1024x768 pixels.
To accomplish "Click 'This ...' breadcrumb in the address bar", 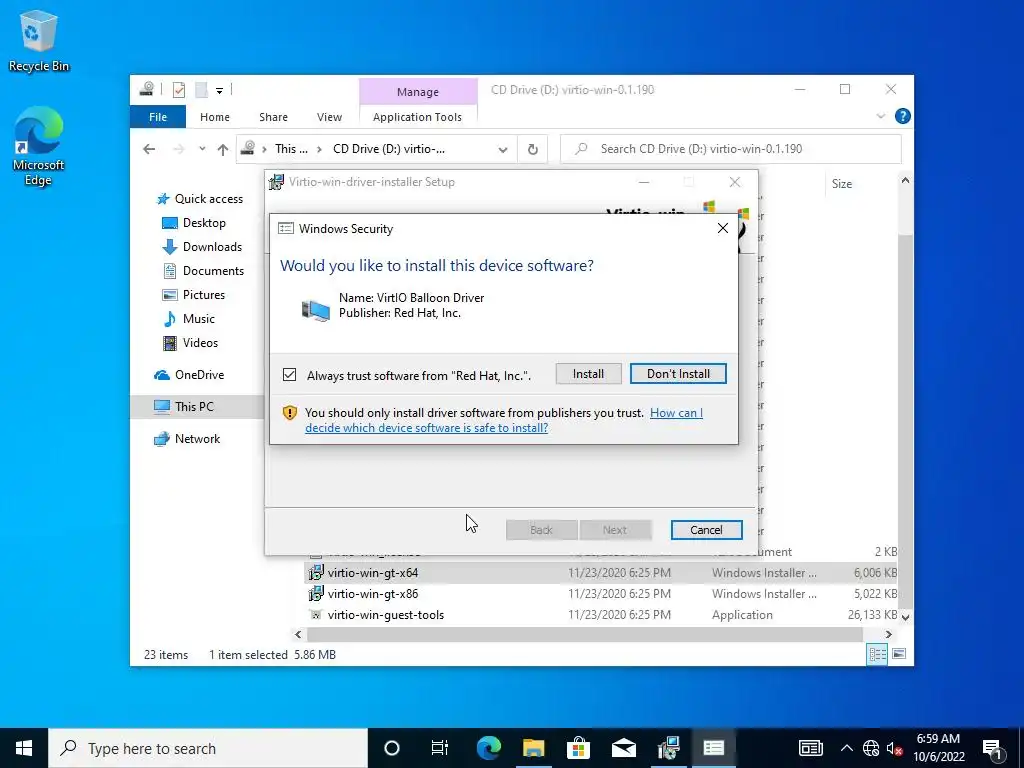I will (291, 149).
